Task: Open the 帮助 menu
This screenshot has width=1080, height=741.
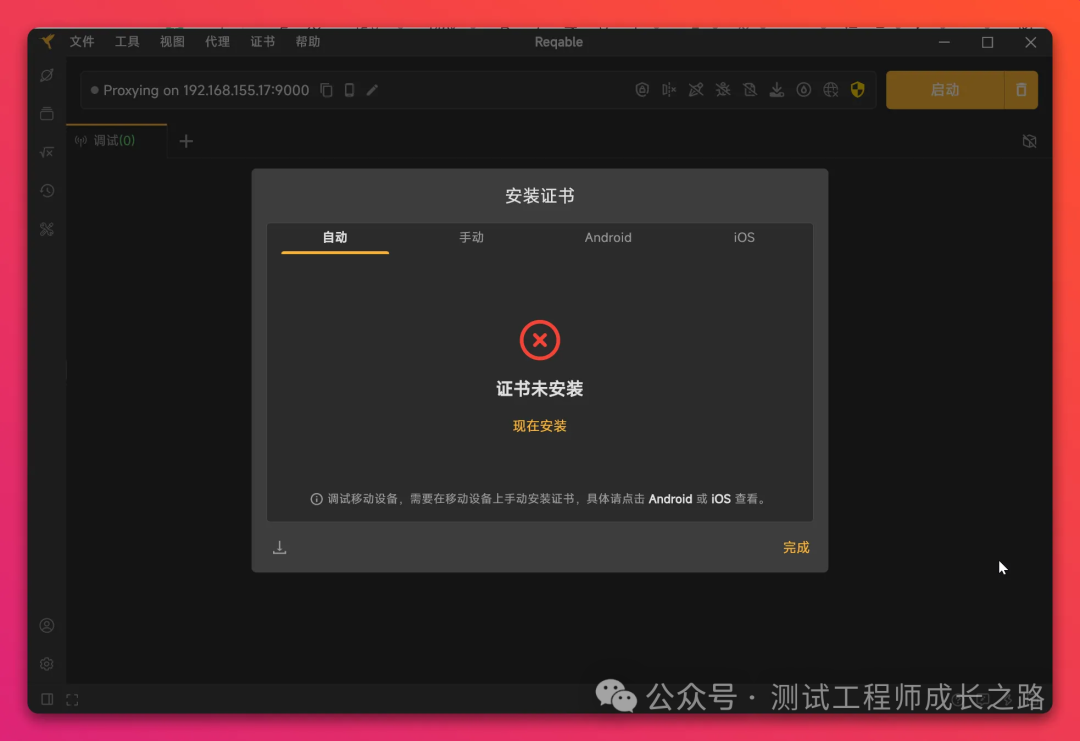Action: coord(307,42)
